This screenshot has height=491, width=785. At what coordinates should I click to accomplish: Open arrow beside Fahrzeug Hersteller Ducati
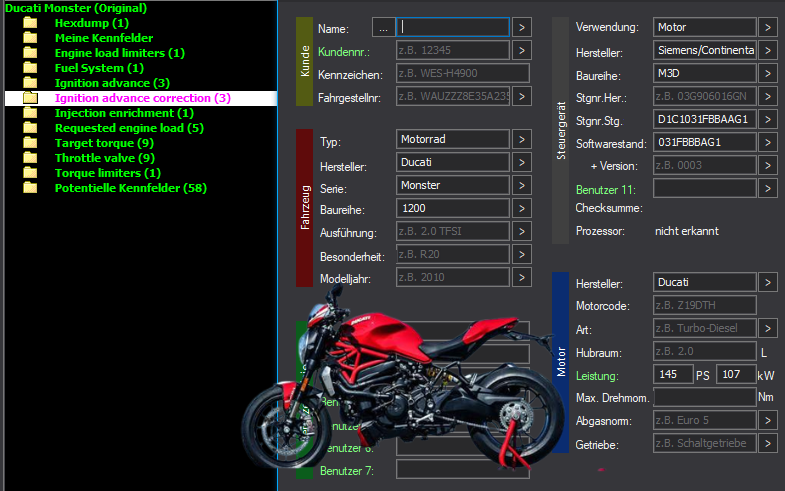[x=522, y=162]
